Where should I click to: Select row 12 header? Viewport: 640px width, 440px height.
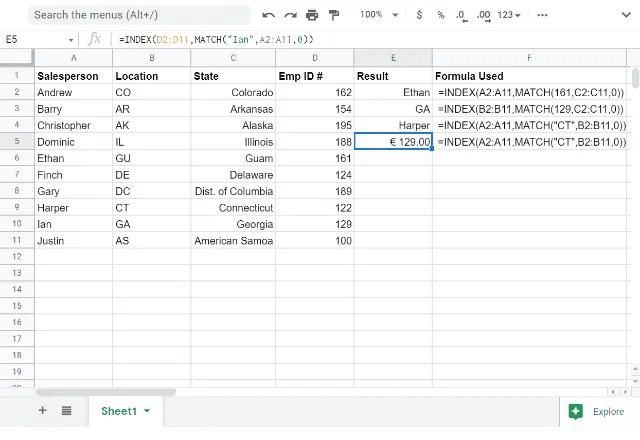(x=17, y=256)
